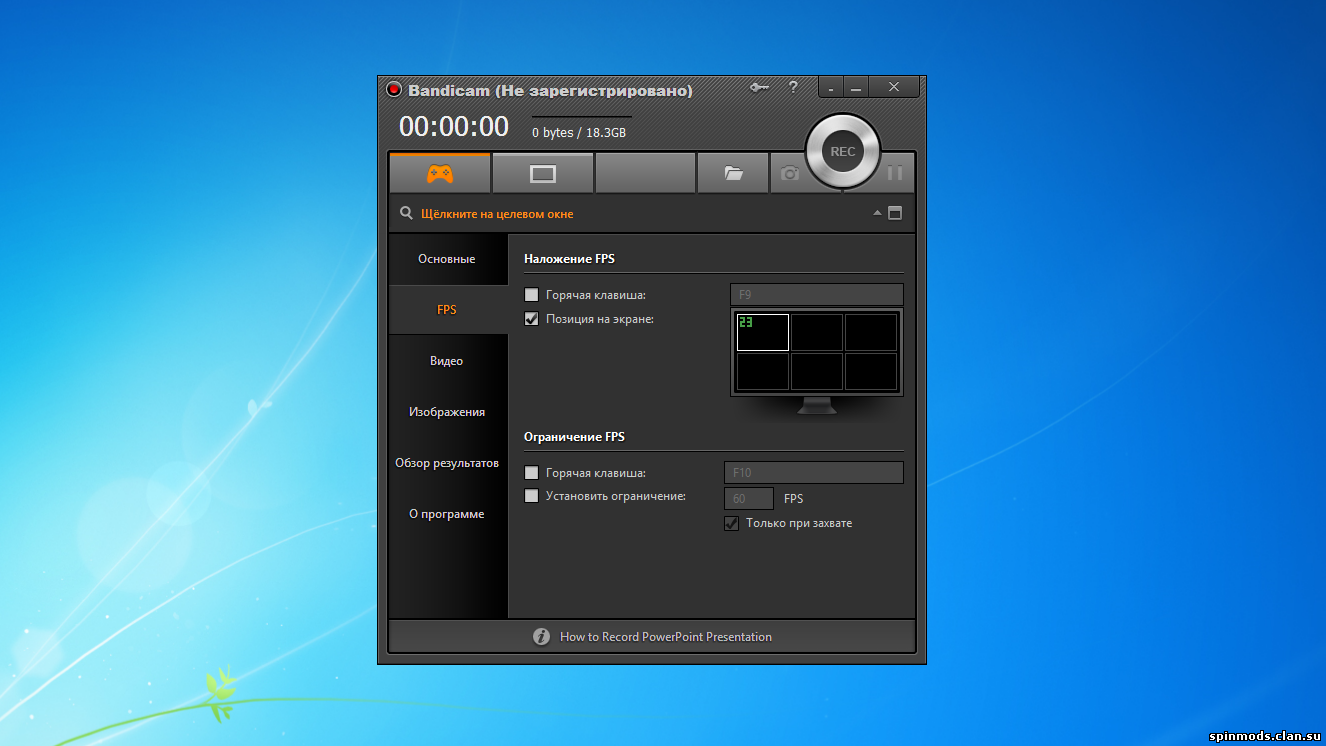The height and width of the screenshot is (746, 1326).
Task: Click the blank third mode tab
Action: click(645, 173)
